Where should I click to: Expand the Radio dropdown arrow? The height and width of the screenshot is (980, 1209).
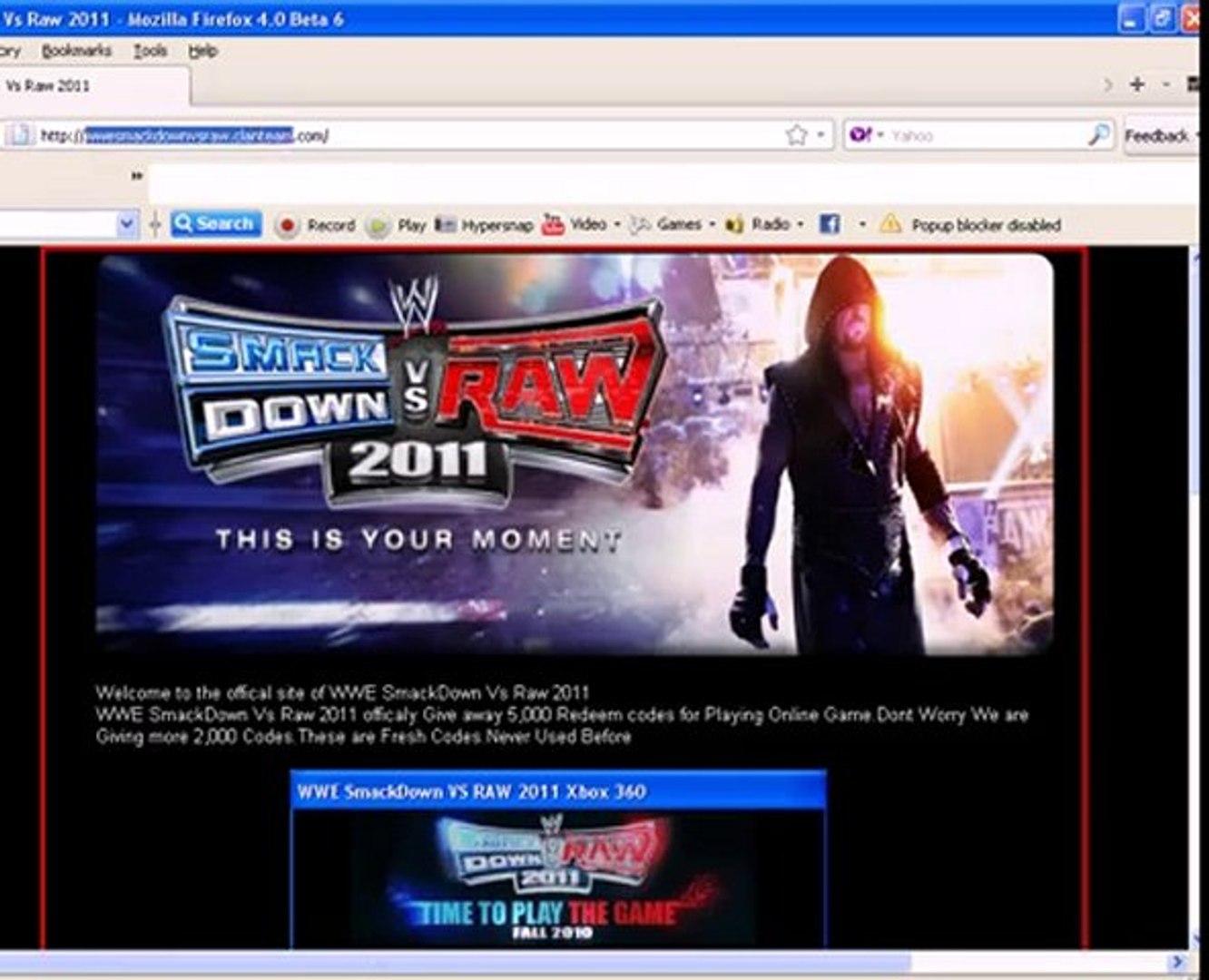pos(801,223)
